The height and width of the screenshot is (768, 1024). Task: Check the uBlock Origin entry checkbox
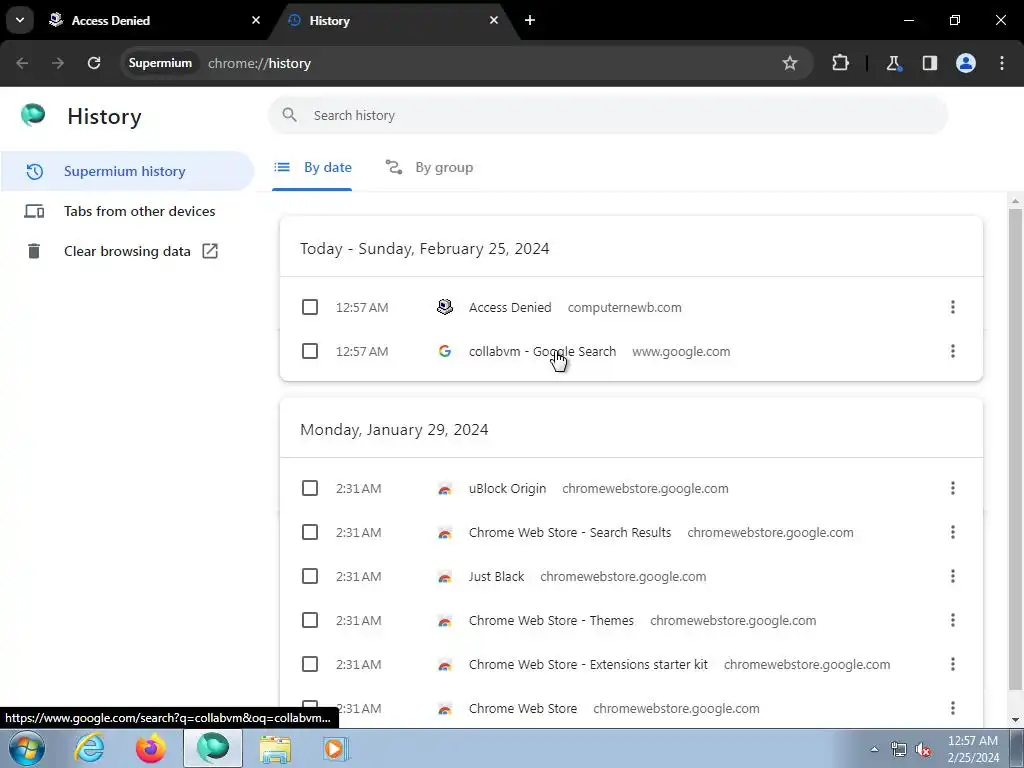pos(310,488)
